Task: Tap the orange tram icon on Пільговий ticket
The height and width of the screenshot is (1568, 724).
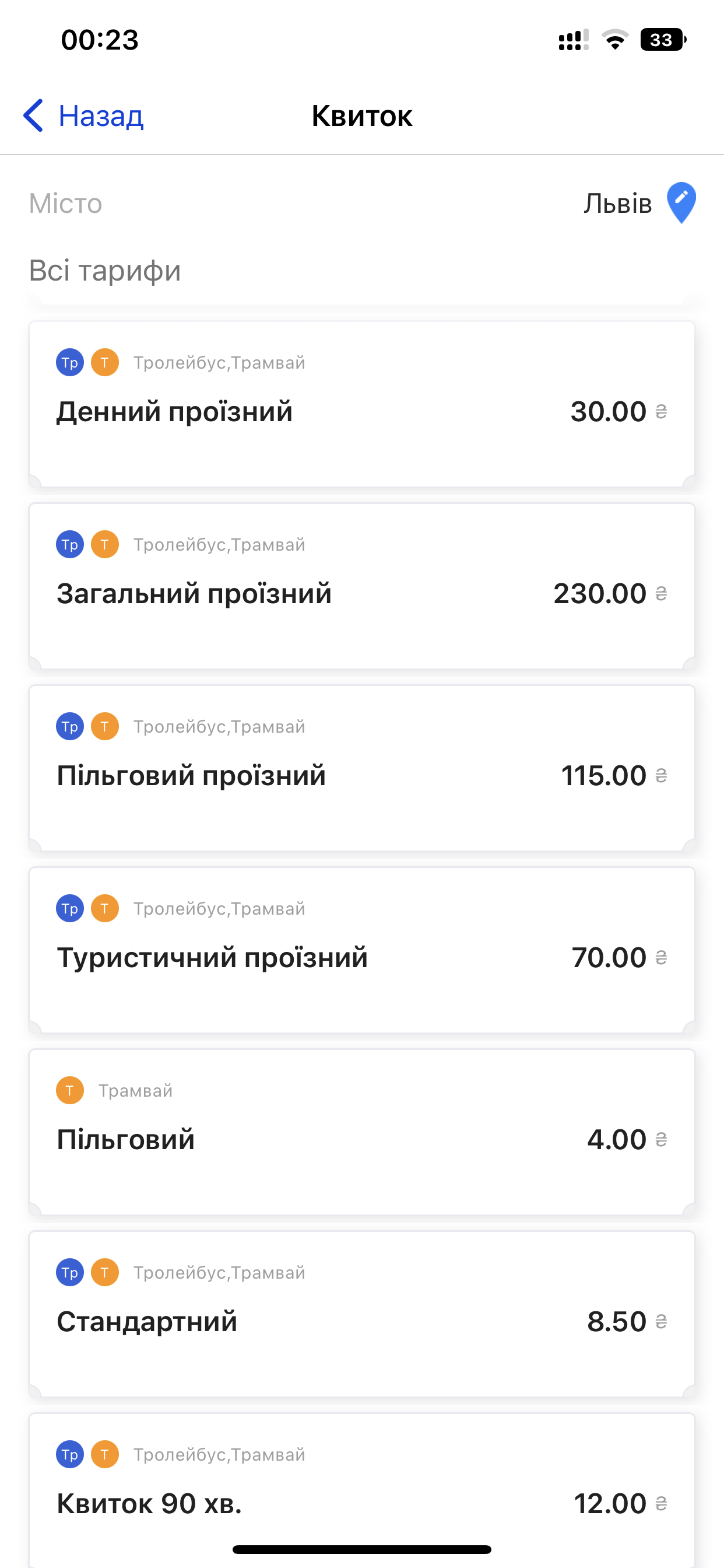Action: pyautogui.click(x=70, y=1090)
